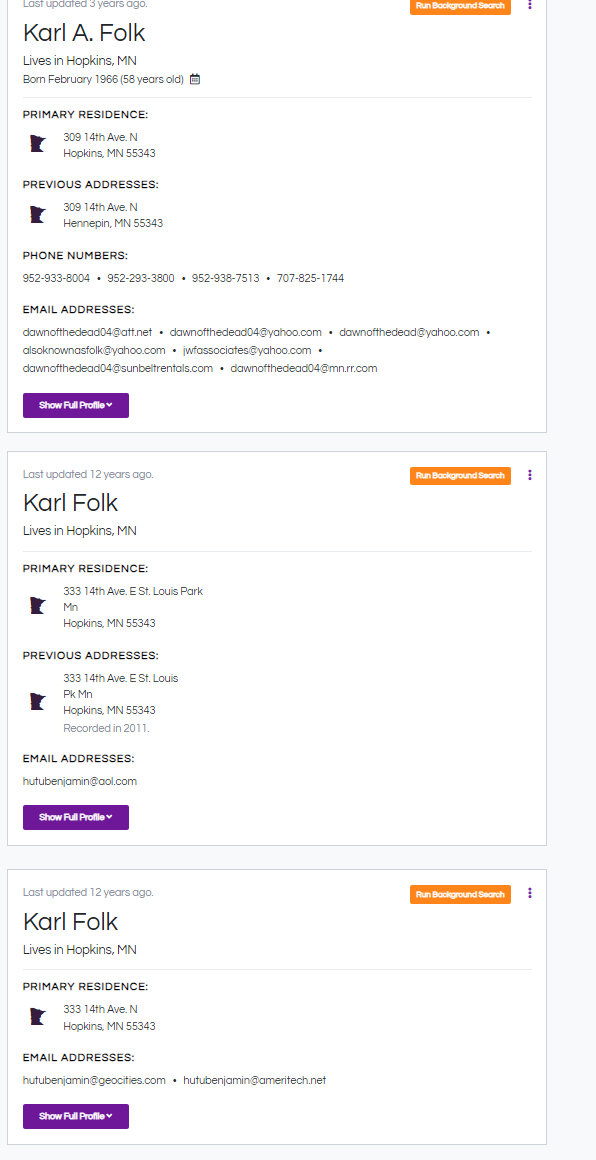
Task: Open three-dot menu for the 333 14th Ave. E St. Louis Park card
Action: point(529,475)
